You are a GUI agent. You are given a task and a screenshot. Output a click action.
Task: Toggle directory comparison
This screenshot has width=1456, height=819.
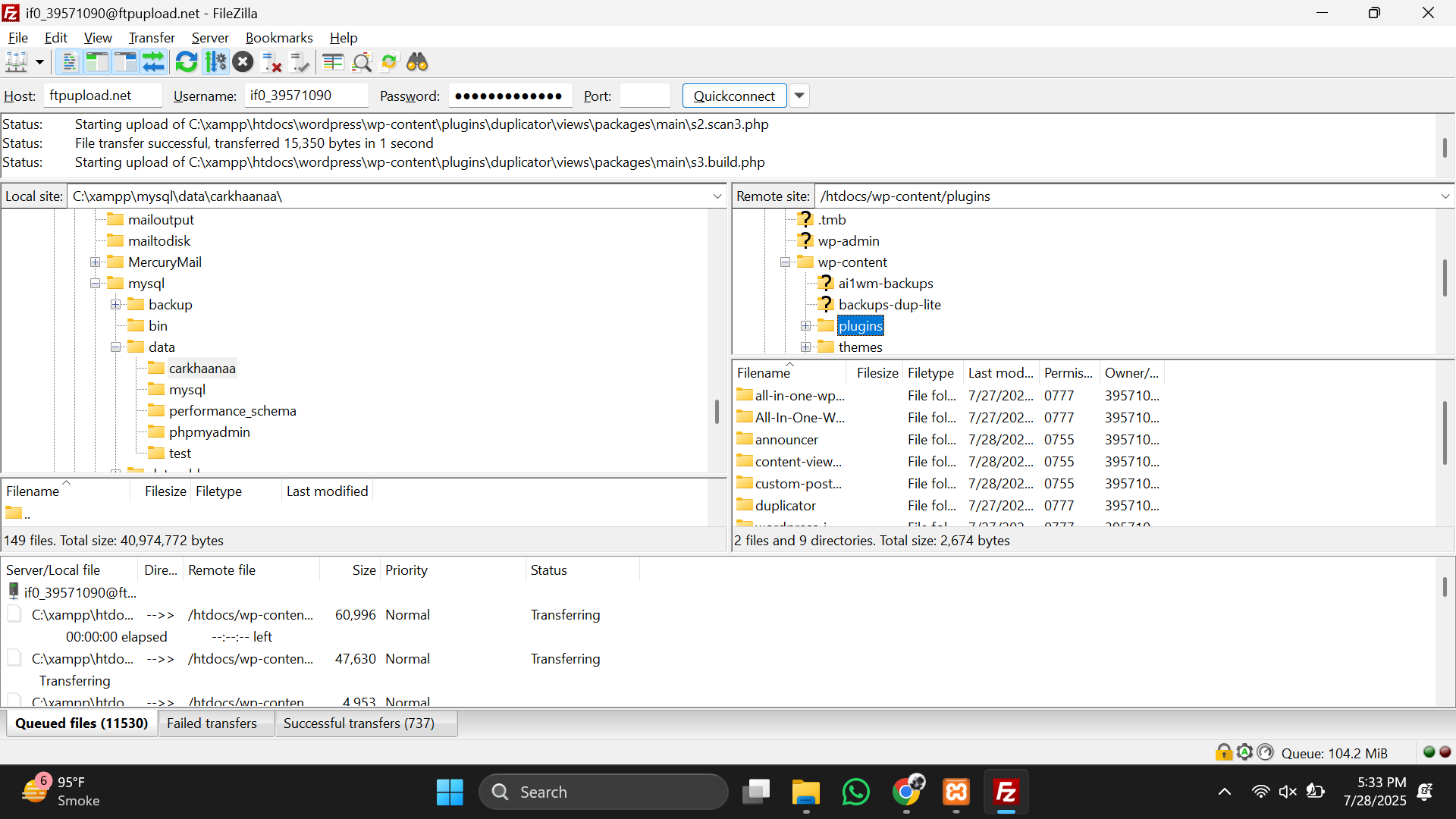[x=362, y=62]
